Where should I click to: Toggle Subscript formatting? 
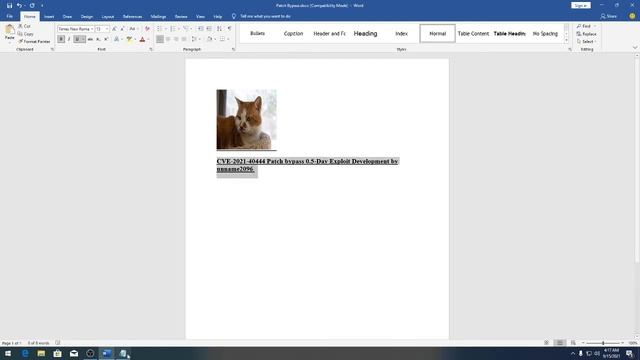pos(98,39)
